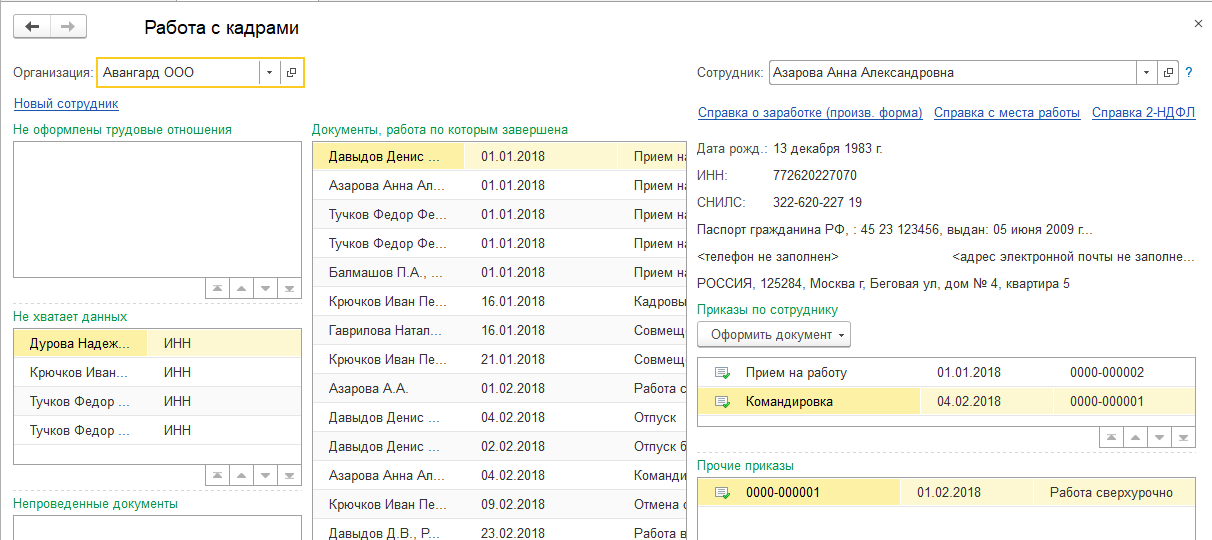Expand the Организация dropdown list
Image resolution: width=1212 pixels, height=540 pixels.
[x=269, y=72]
